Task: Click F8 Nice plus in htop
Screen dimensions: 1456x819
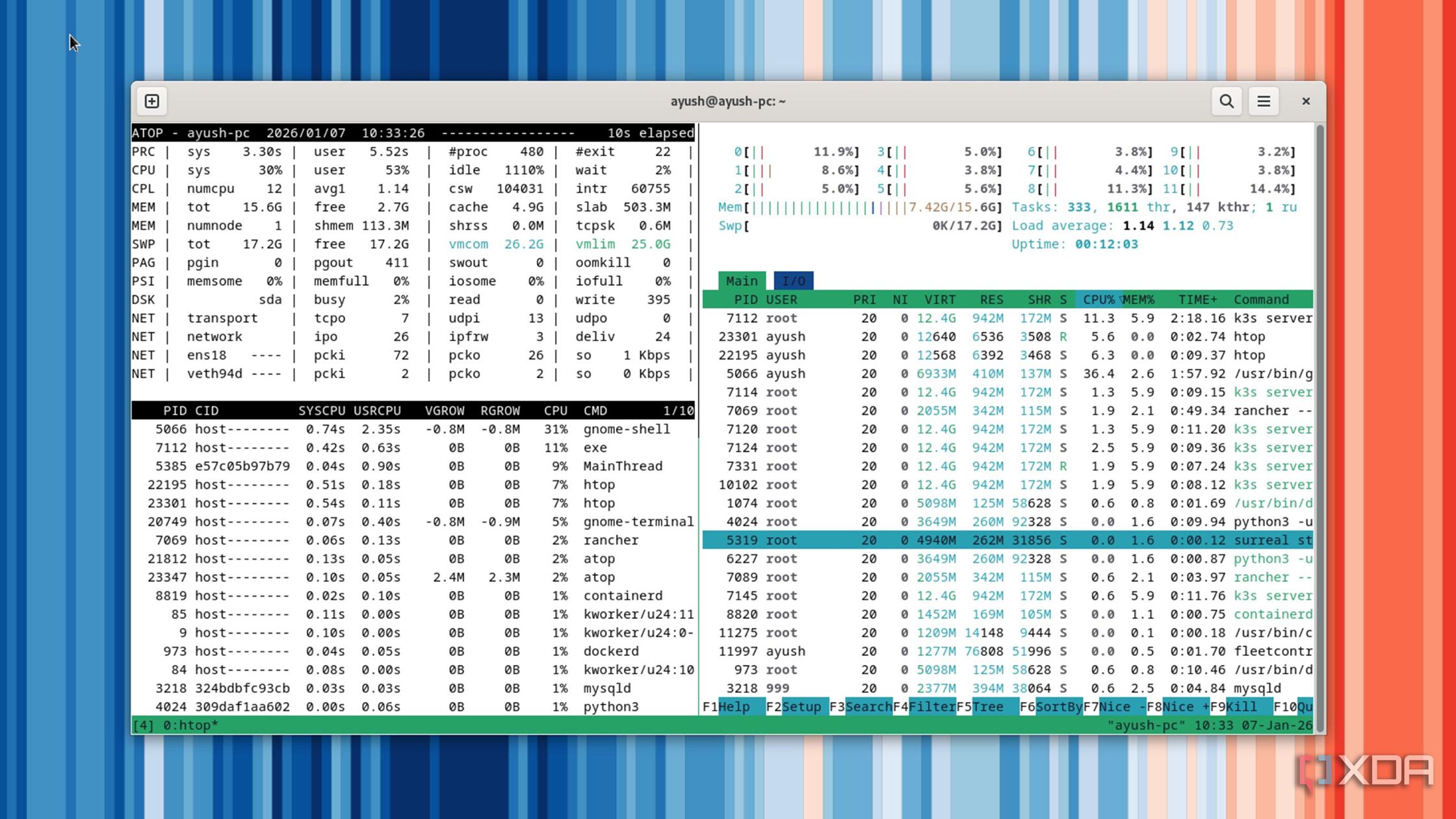Action: pos(1178,707)
